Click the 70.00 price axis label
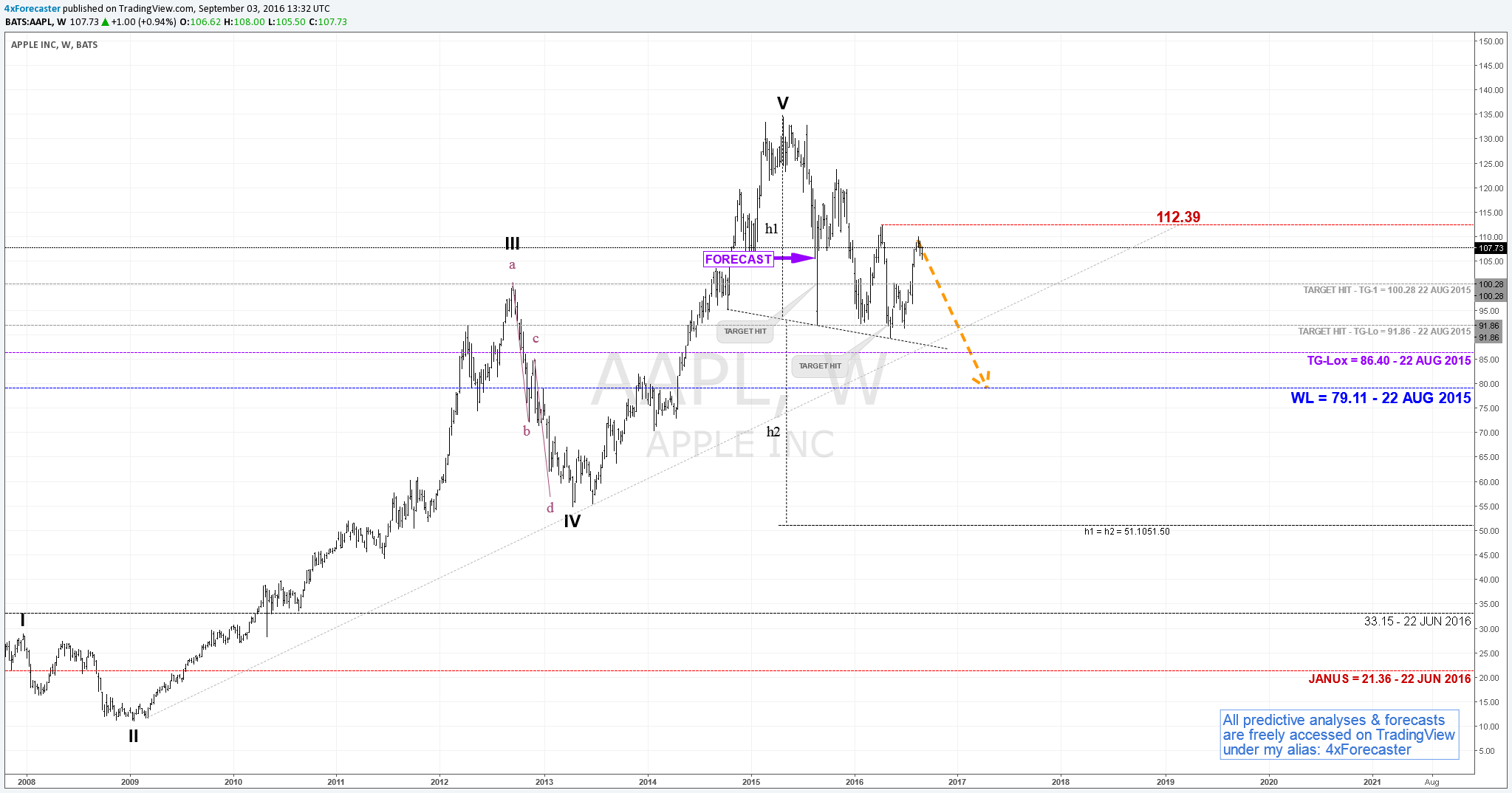Image resolution: width=1512 pixels, height=793 pixels. click(x=1489, y=433)
